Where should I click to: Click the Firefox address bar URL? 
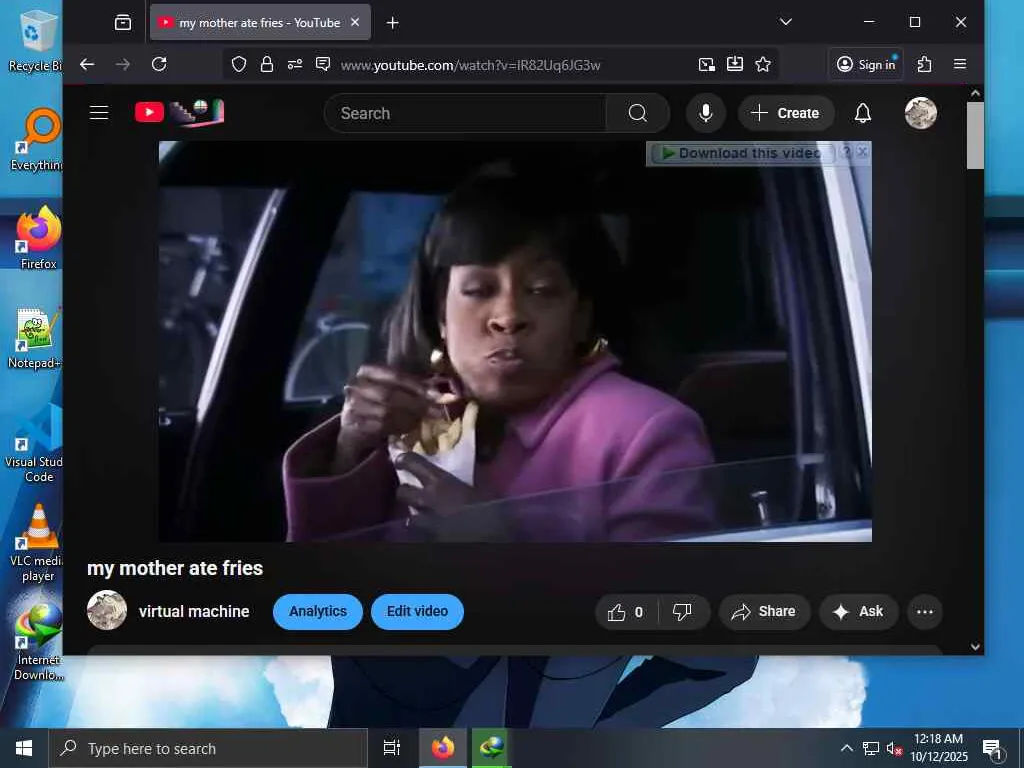tap(470, 65)
